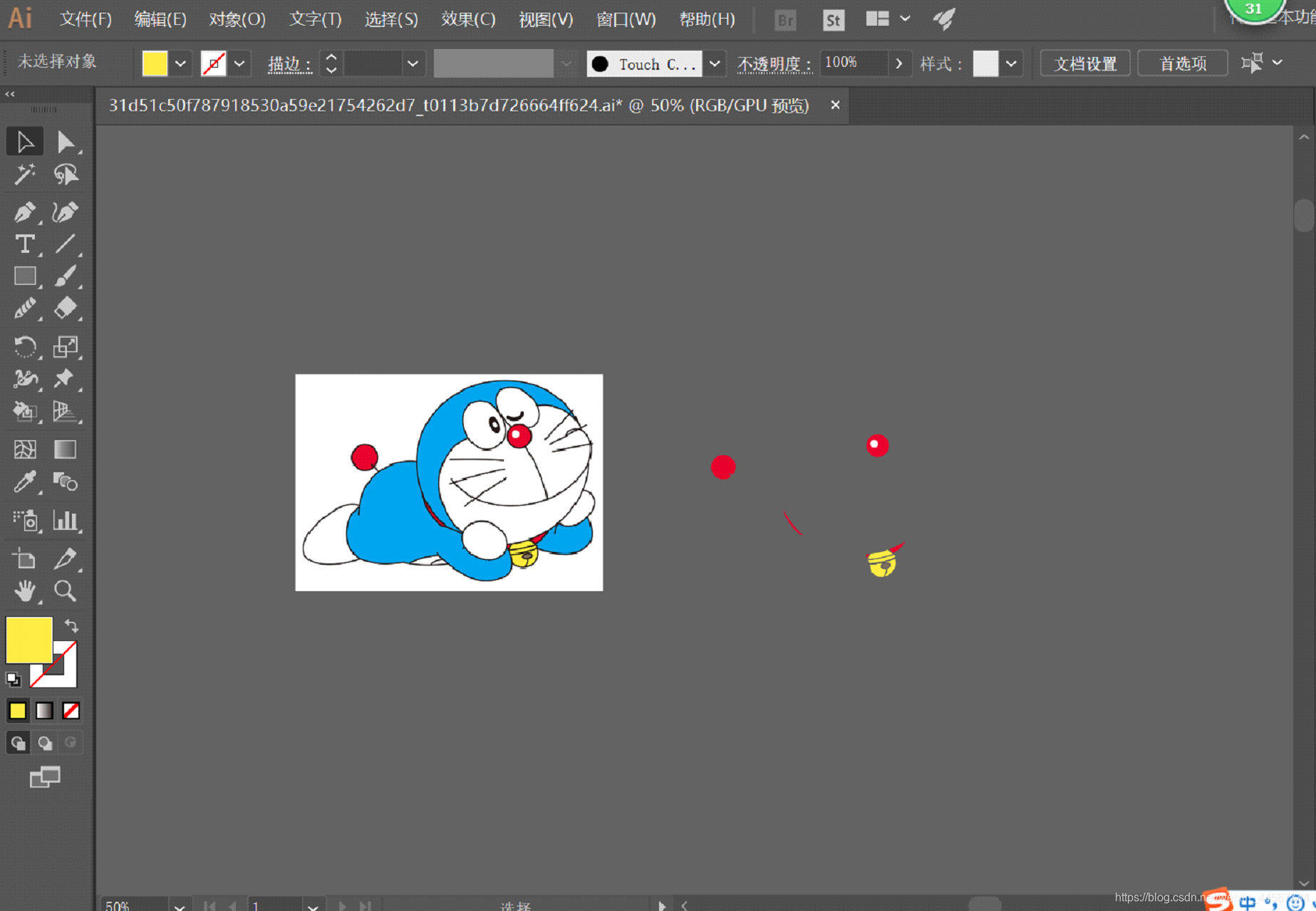Image resolution: width=1316 pixels, height=911 pixels.
Task: Select the Selection tool (black arrow)
Action: [25, 142]
